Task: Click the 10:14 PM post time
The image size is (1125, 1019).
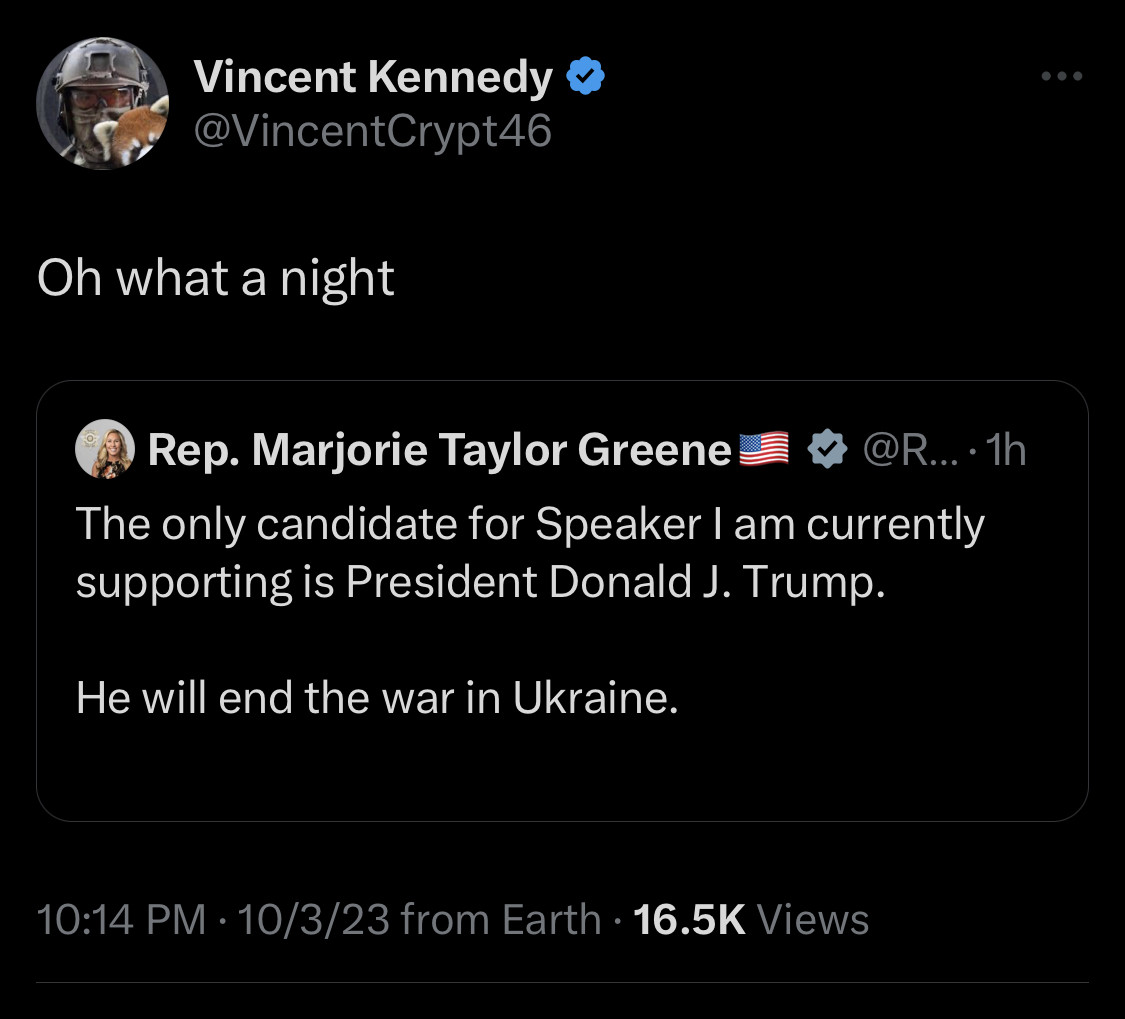Action: pos(121,919)
